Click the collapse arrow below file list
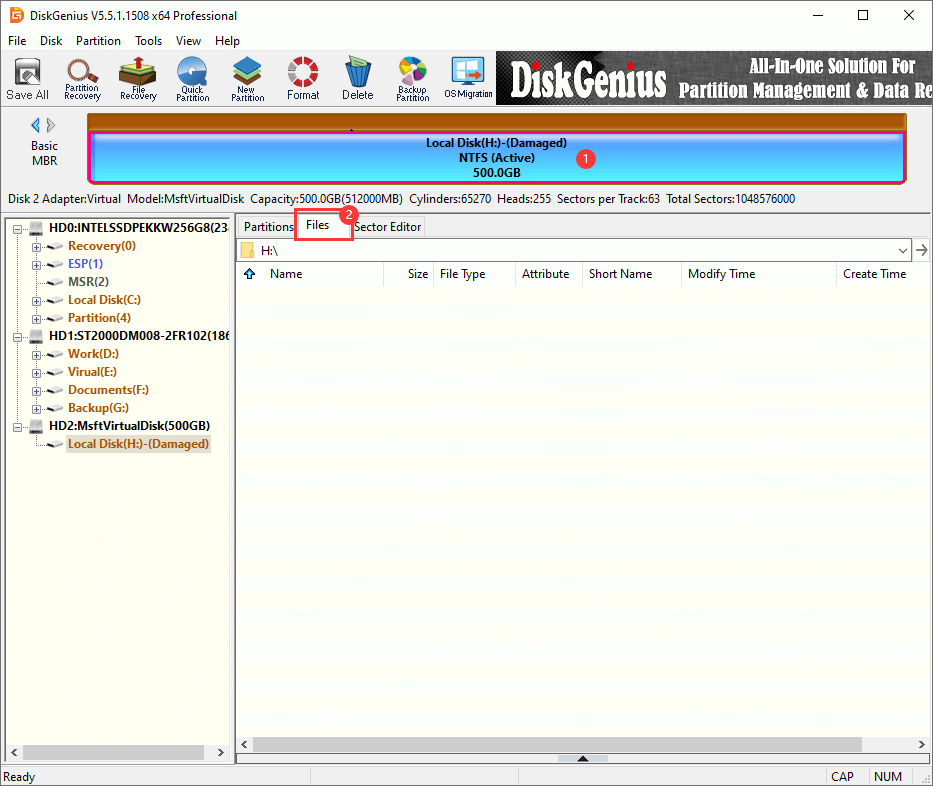Screen dimensions: 933x786 583,759
